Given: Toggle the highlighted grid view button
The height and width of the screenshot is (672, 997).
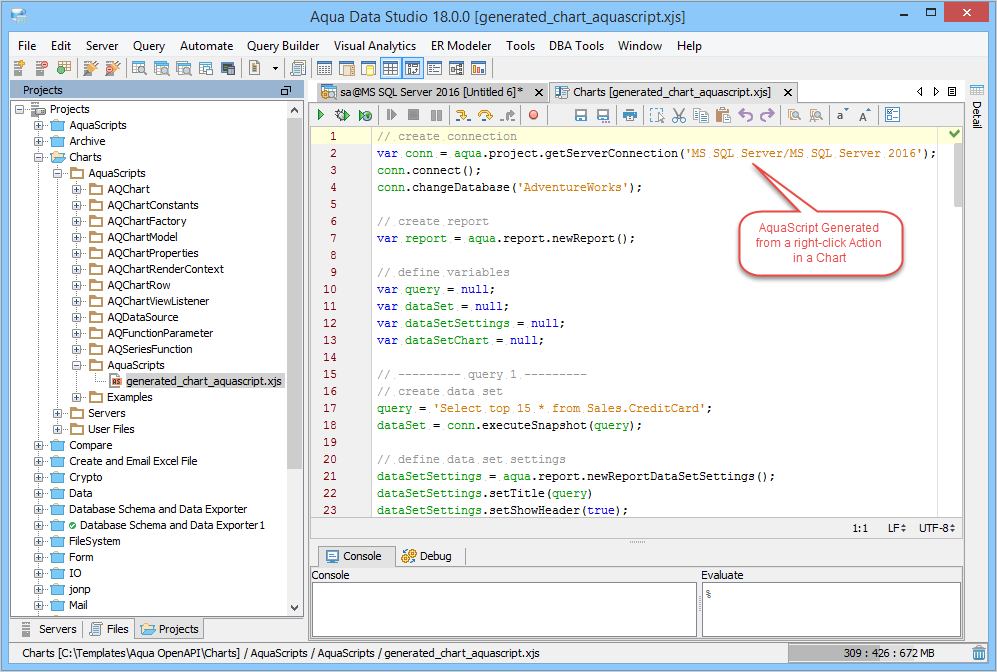Looking at the screenshot, I should 390,68.
